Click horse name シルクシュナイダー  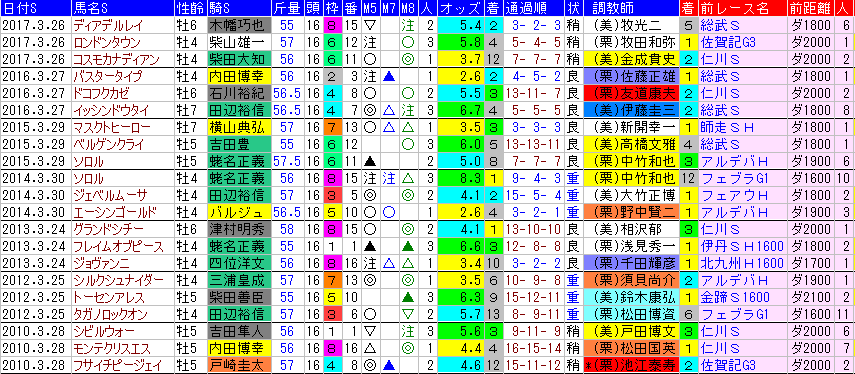pyautogui.click(x=118, y=281)
